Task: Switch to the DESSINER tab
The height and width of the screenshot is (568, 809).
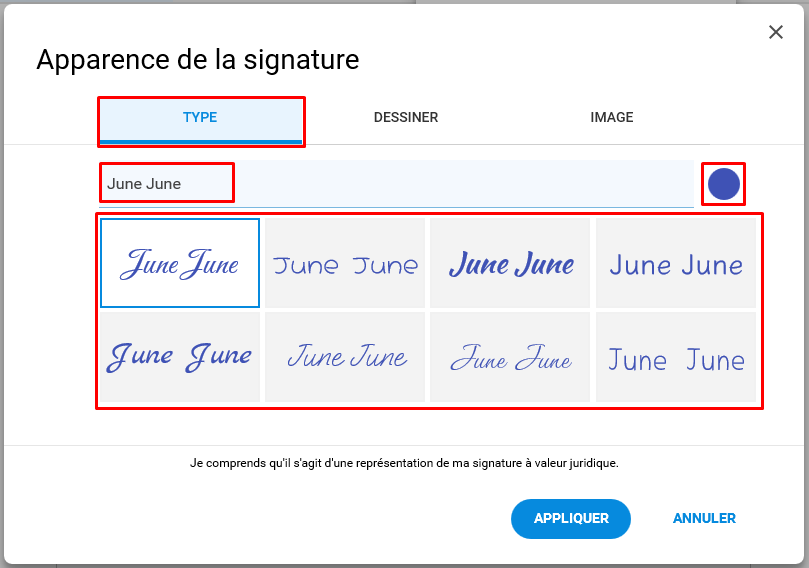Action: (406, 117)
